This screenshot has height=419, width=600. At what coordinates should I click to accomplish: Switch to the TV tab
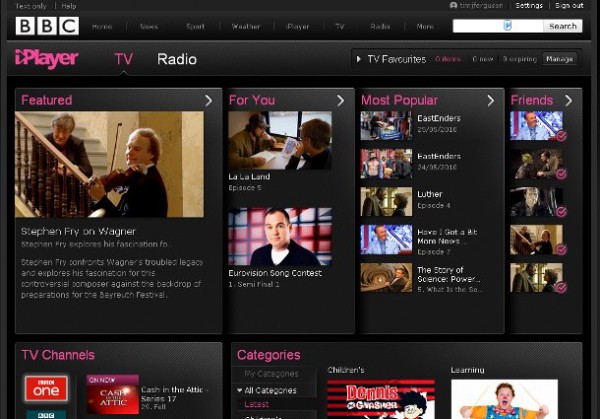(x=124, y=59)
